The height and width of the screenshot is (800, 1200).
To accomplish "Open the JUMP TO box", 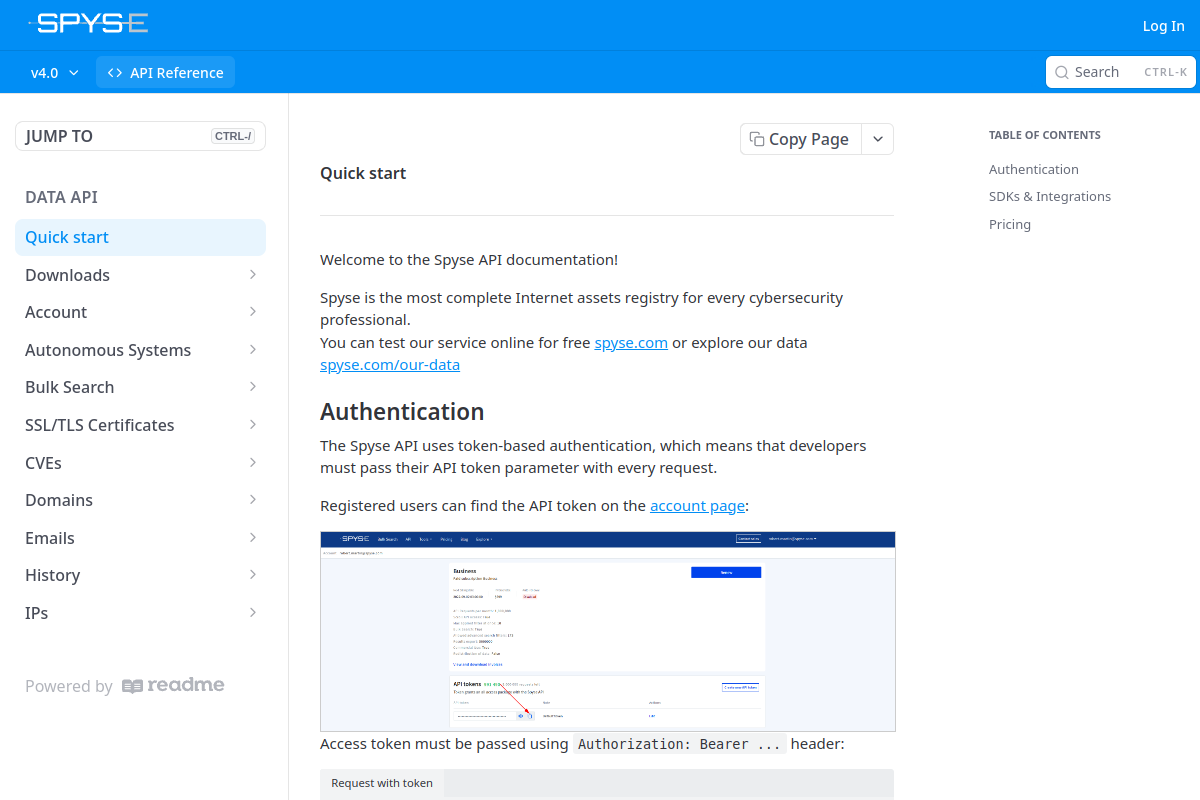I will tap(140, 136).
